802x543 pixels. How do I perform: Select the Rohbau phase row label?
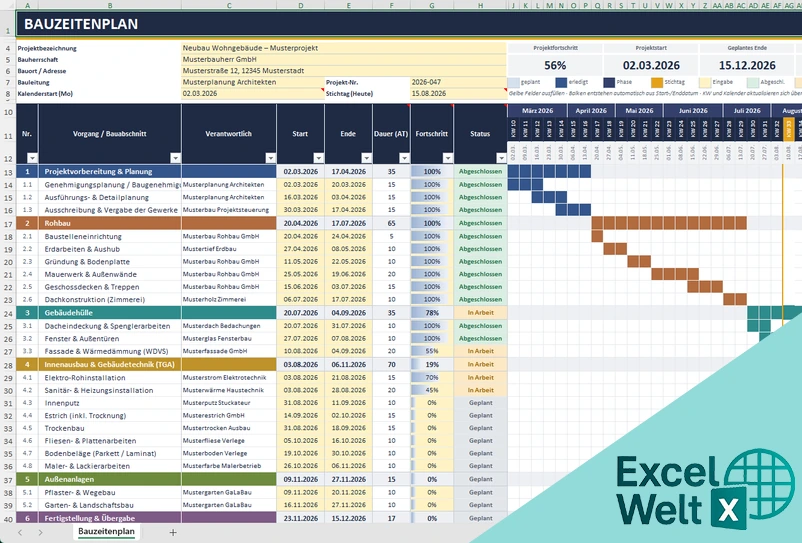[110, 223]
